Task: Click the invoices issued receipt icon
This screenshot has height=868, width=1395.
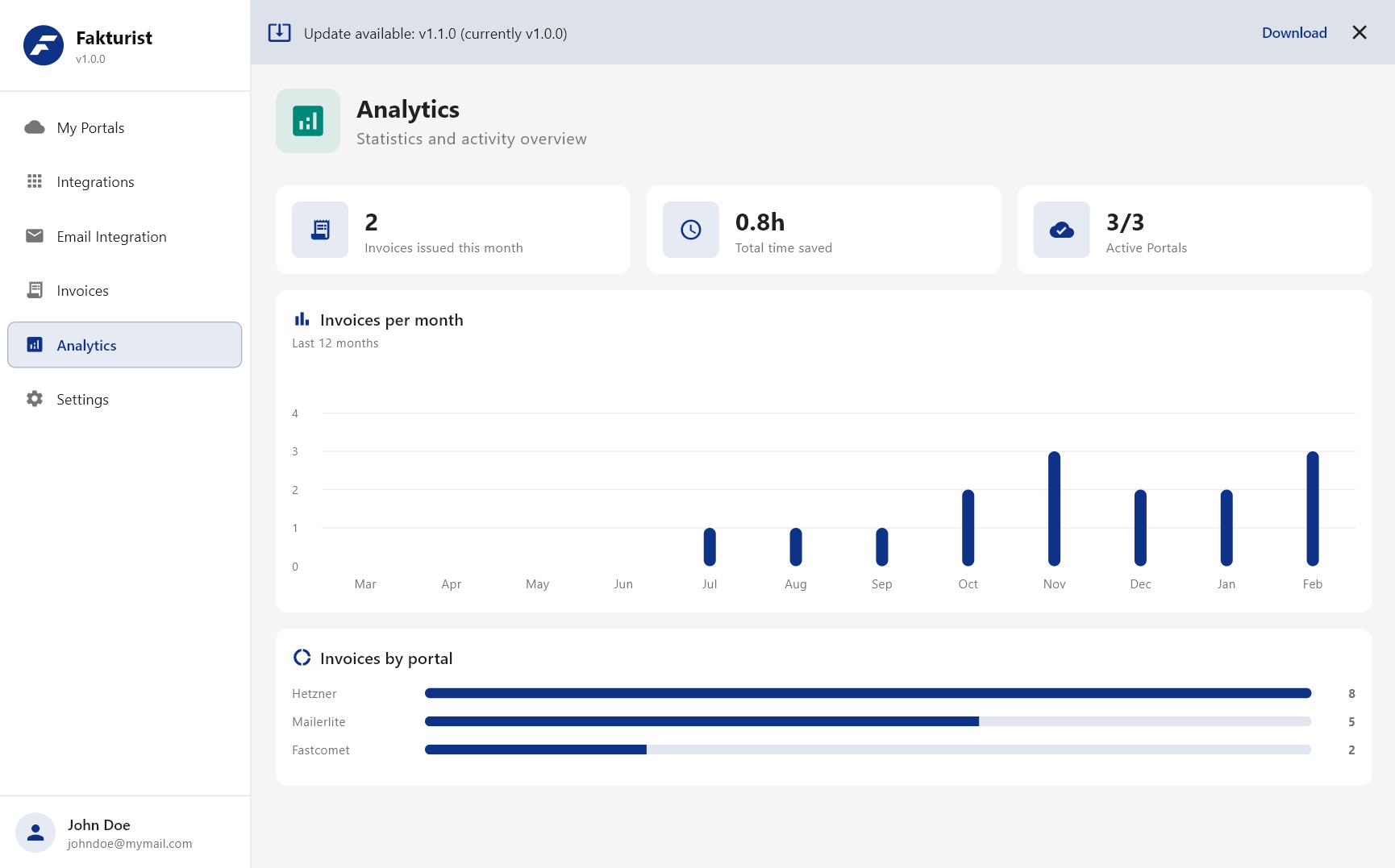Action: pyautogui.click(x=320, y=230)
